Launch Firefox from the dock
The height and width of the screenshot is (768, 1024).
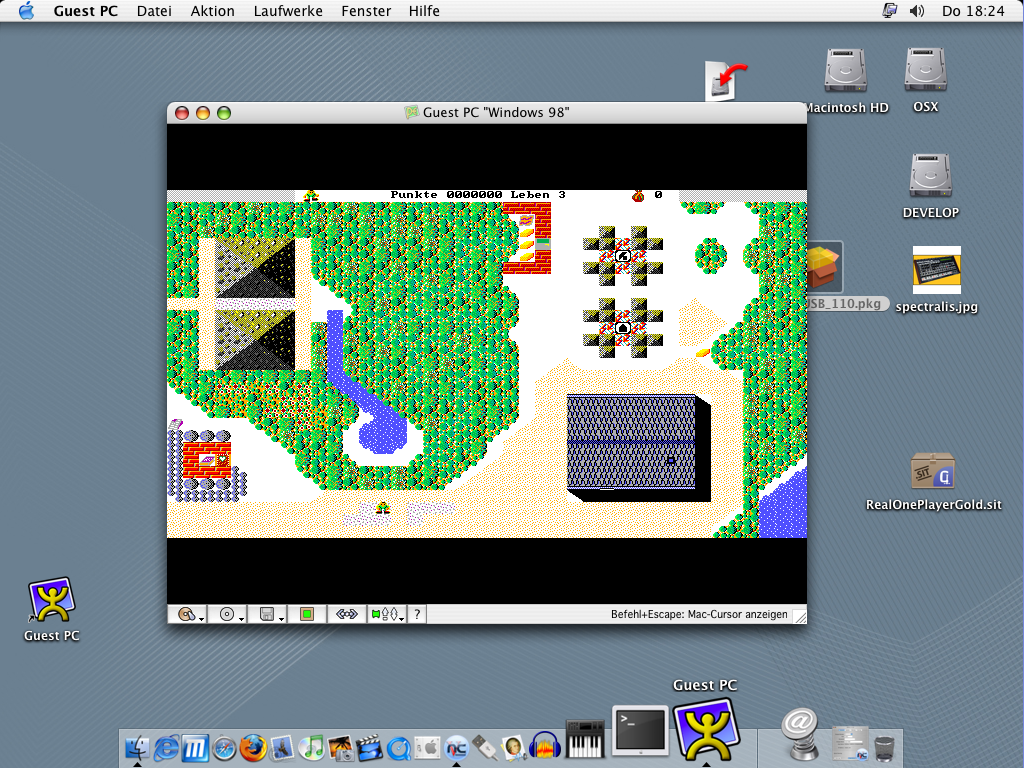pos(253,748)
